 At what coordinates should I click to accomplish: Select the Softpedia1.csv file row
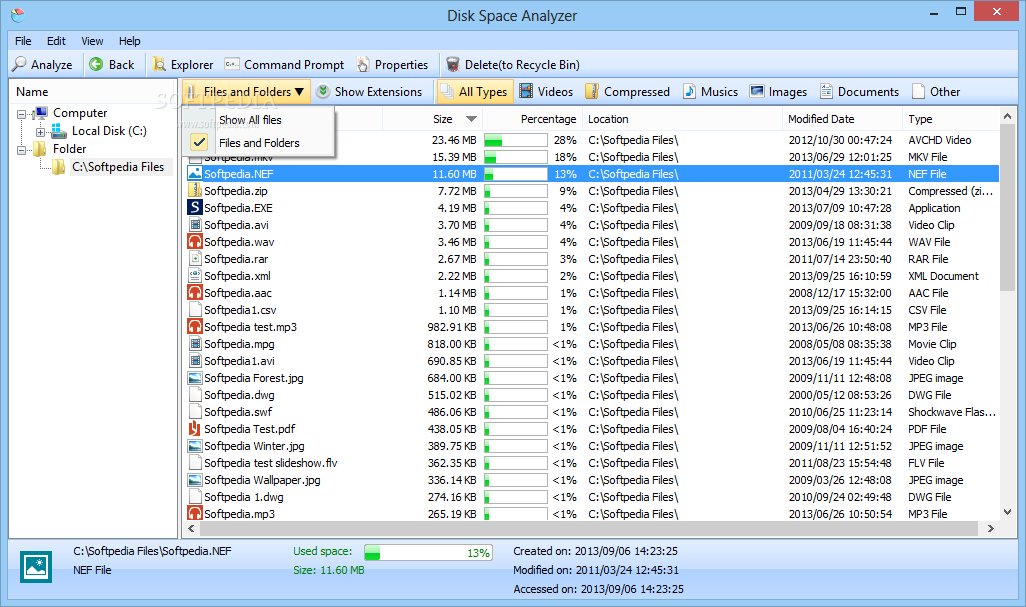(x=592, y=310)
